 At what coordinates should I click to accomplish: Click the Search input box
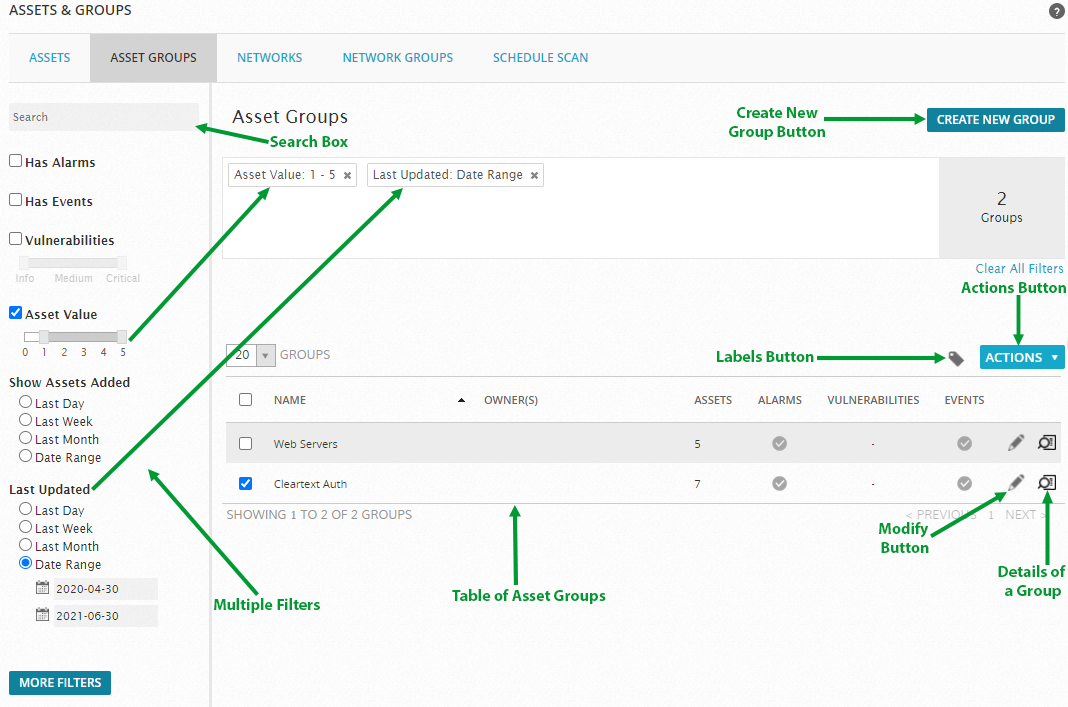click(x=103, y=117)
